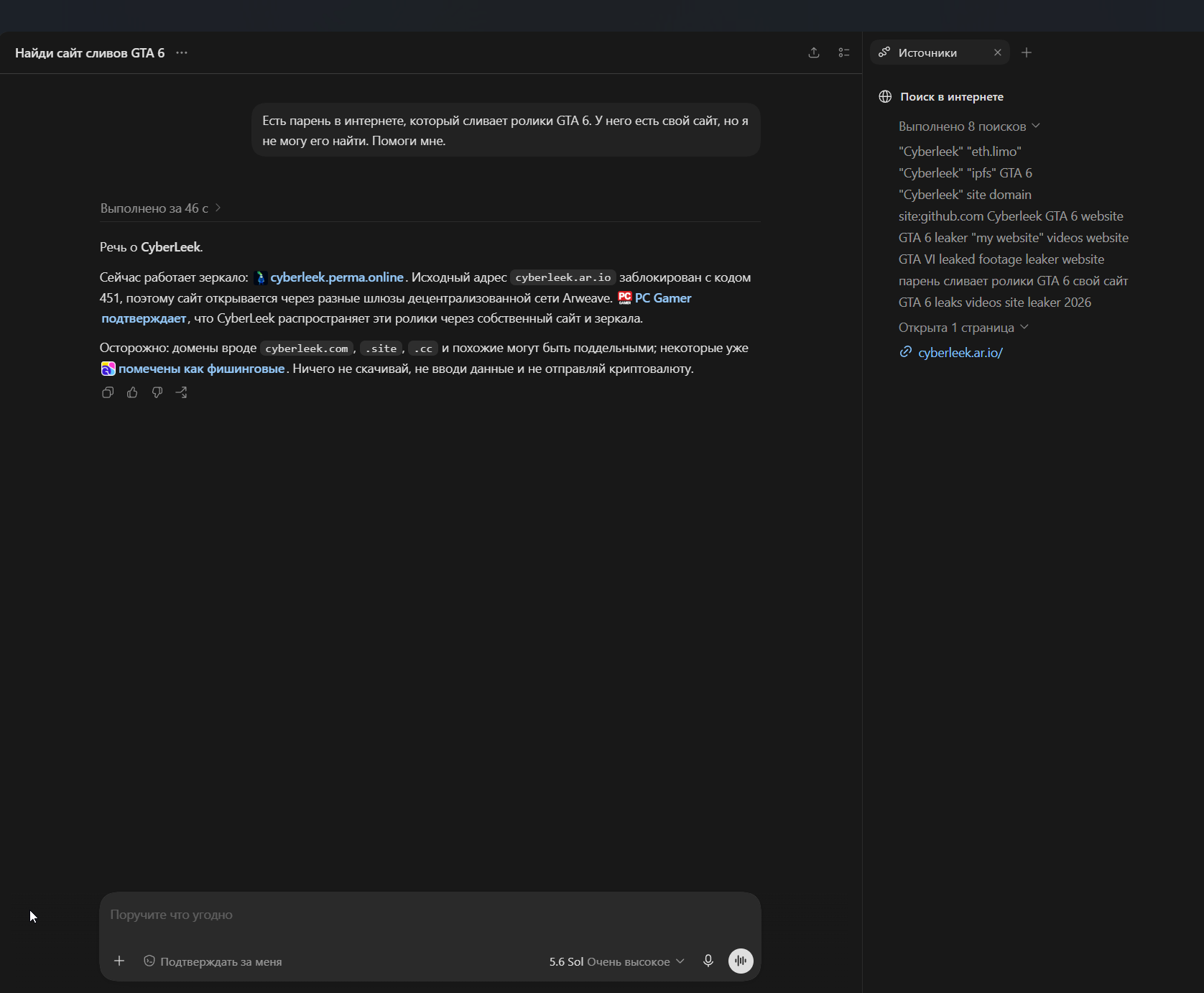Viewport: 1204px width, 993px height.
Task: Click the plus attach button in composer
Action: coord(119,961)
